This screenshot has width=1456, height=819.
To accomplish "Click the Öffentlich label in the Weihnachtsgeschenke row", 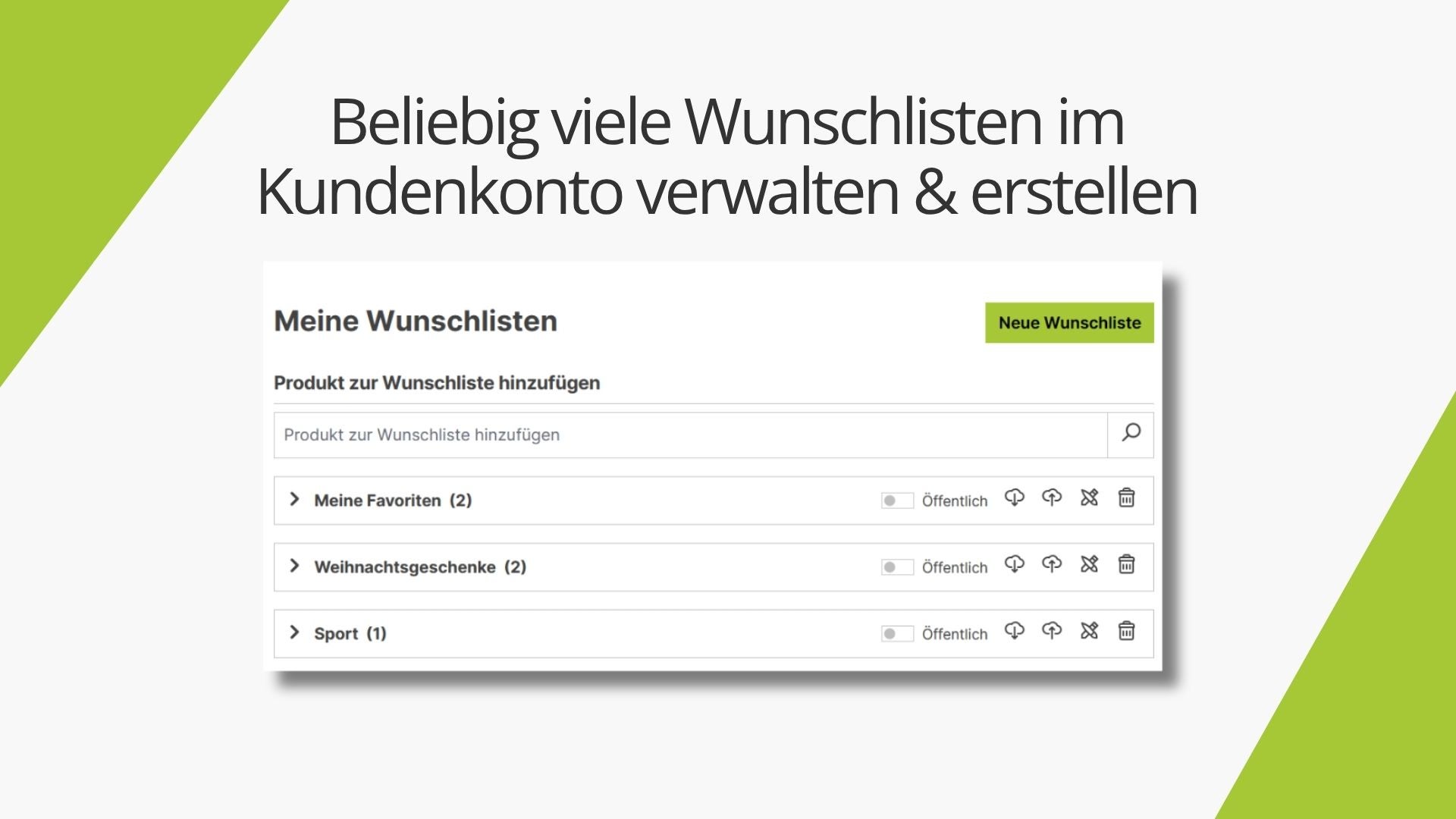I will (x=955, y=567).
